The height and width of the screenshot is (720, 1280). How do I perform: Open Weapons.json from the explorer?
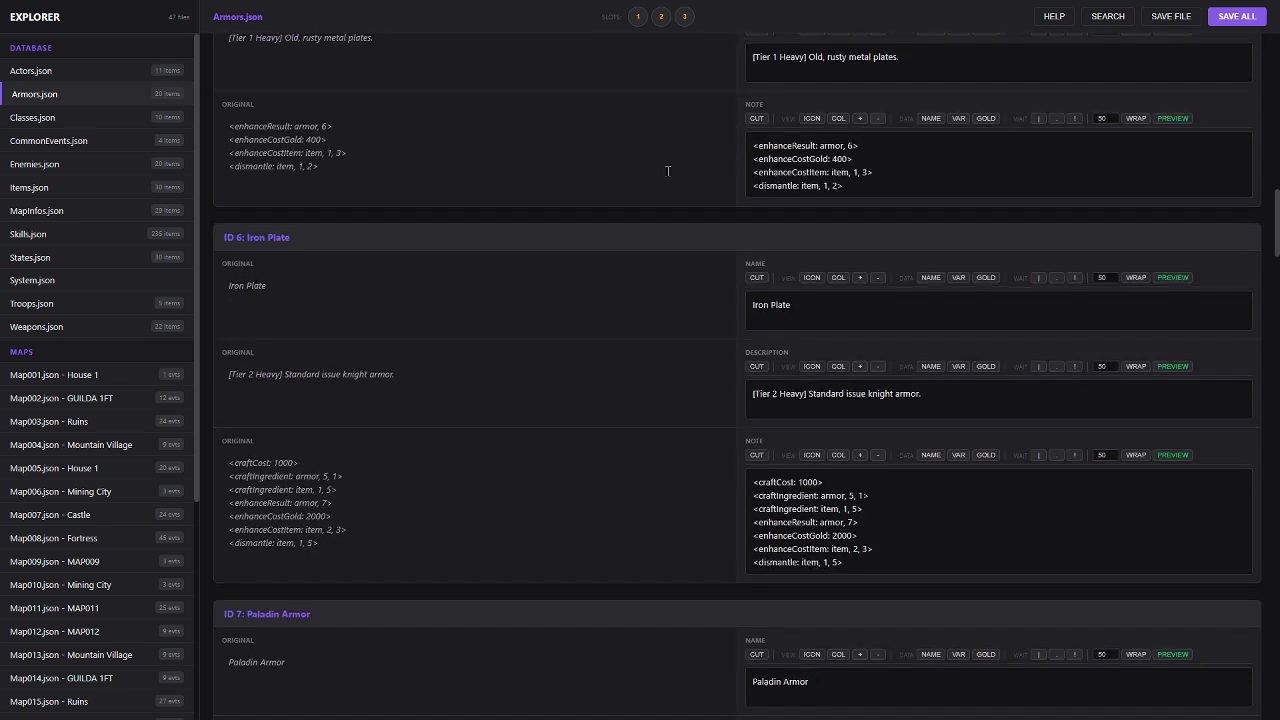tap(96, 327)
